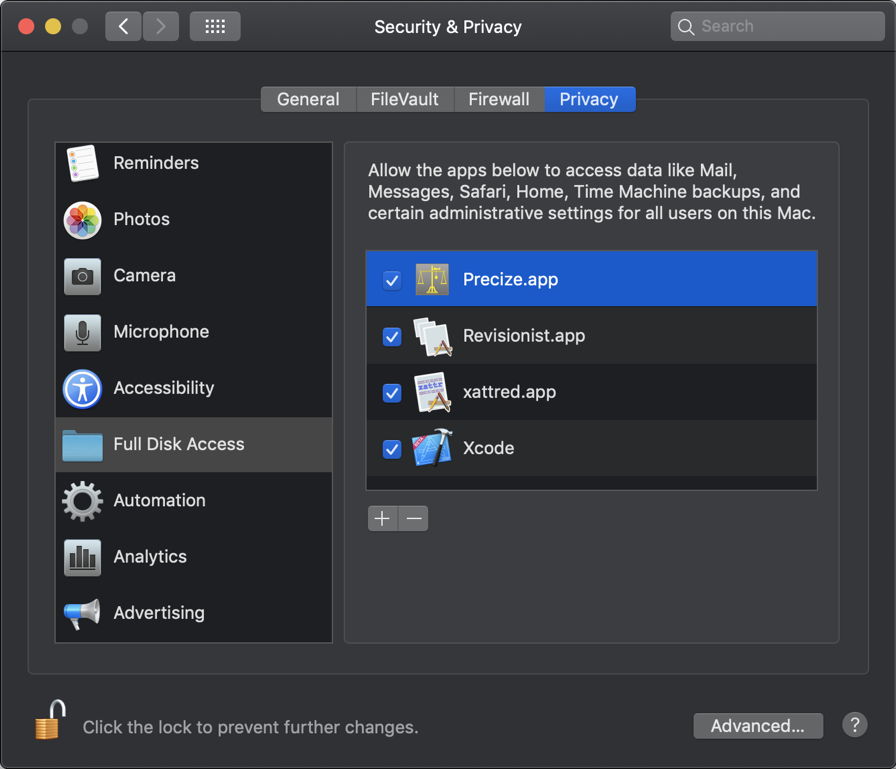896x769 pixels.
Task: Click the lock icon to prevent changes
Action: pos(50,720)
